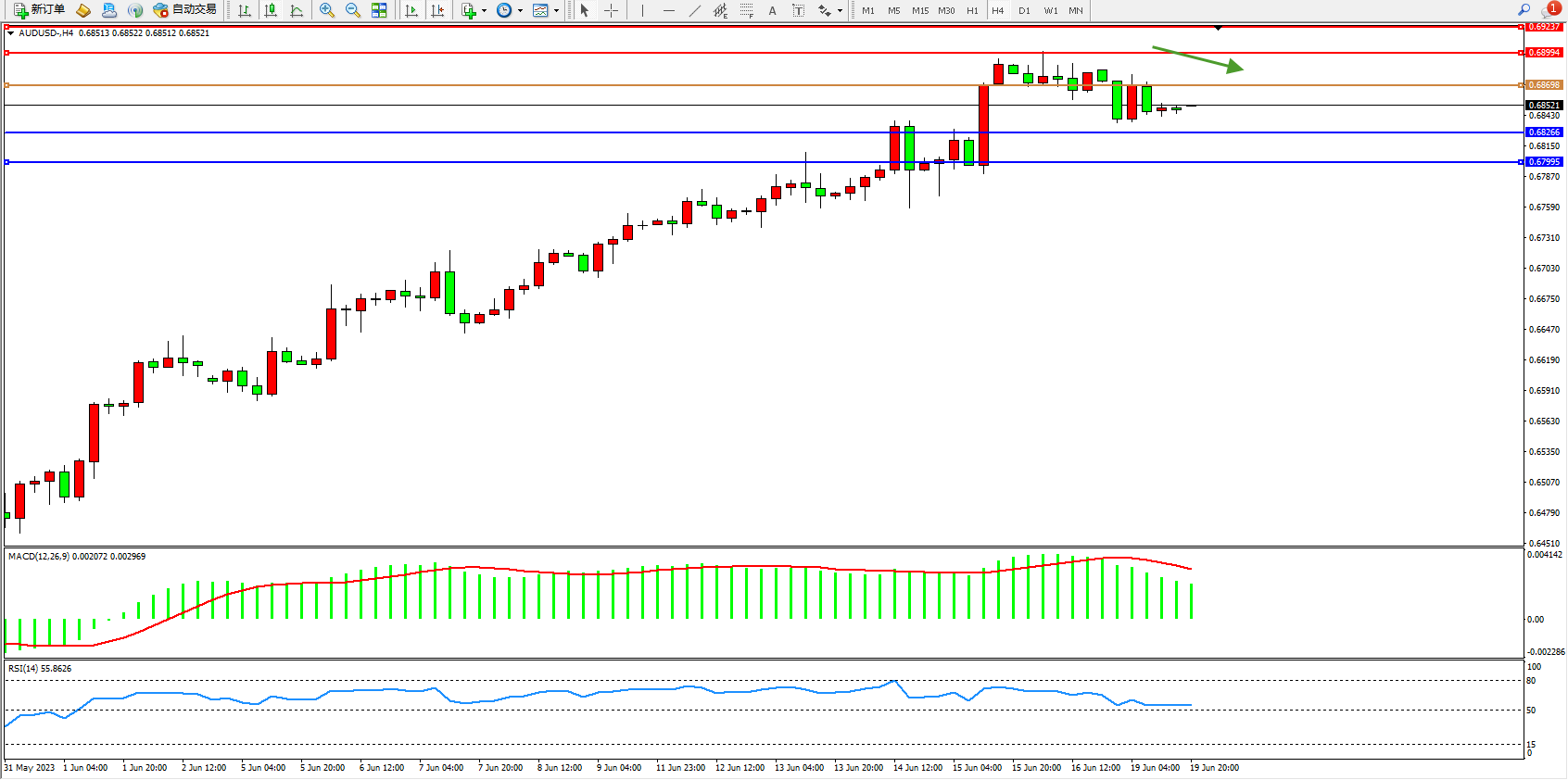Screen dimensions: 1568x780
Task: Toggle the AutoTrading (自动交易) button
Action: coord(185,10)
